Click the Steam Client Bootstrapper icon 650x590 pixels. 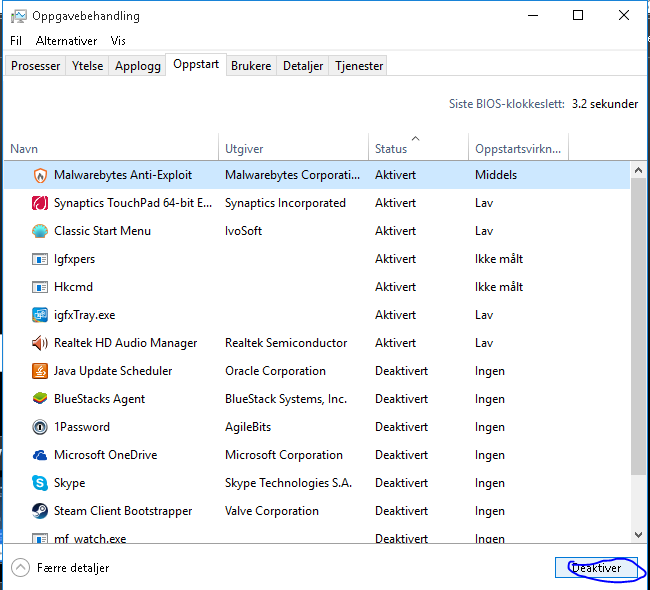(40, 511)
